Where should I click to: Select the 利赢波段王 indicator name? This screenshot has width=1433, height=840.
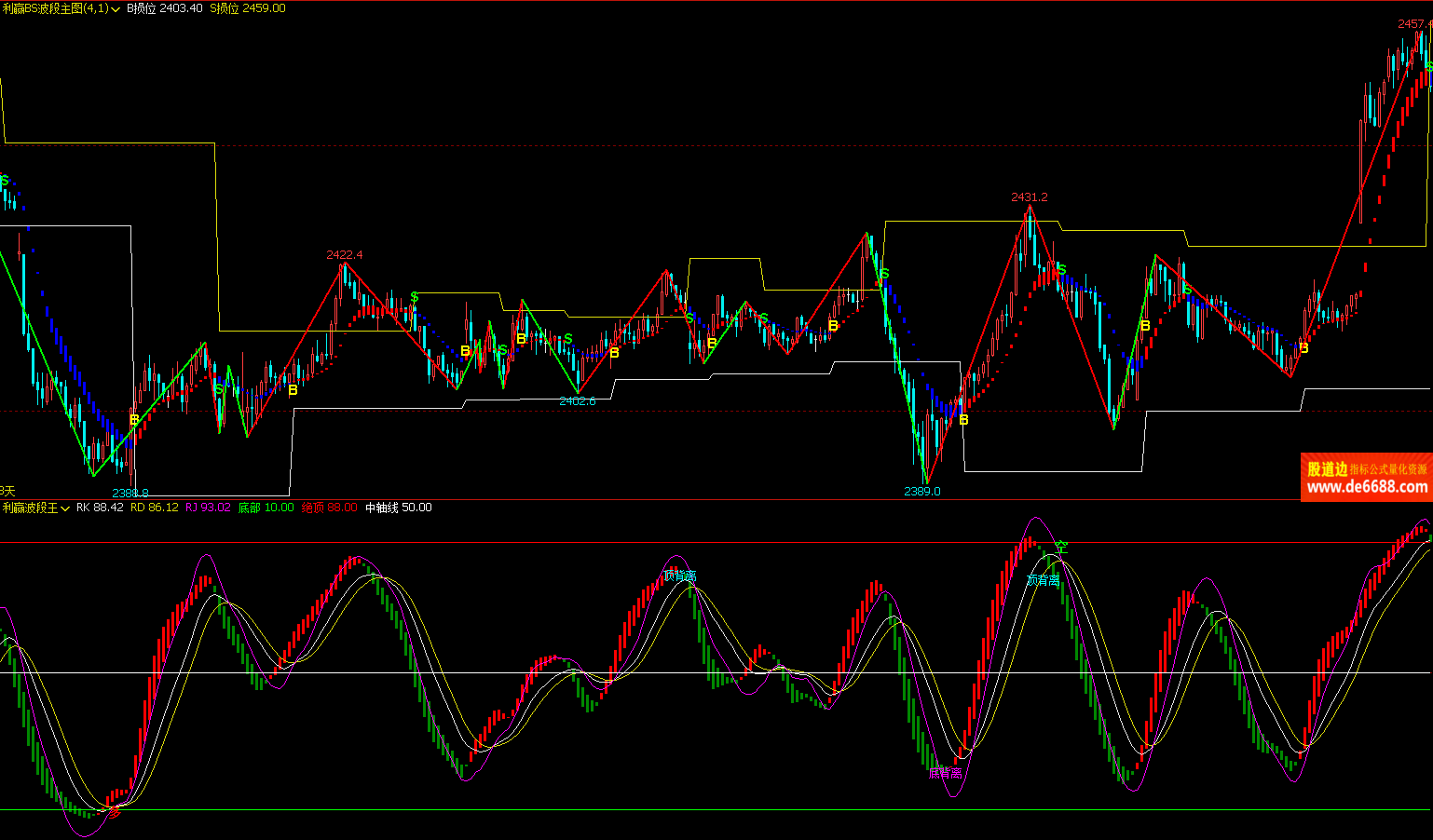(x=30, y=508)
